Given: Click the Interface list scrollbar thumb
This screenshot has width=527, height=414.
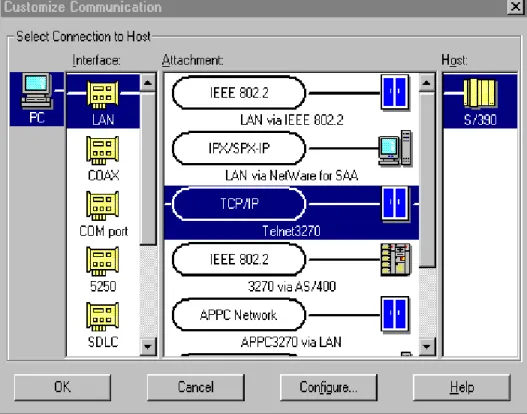Looking at the screenshot, I should click(148, 168).
